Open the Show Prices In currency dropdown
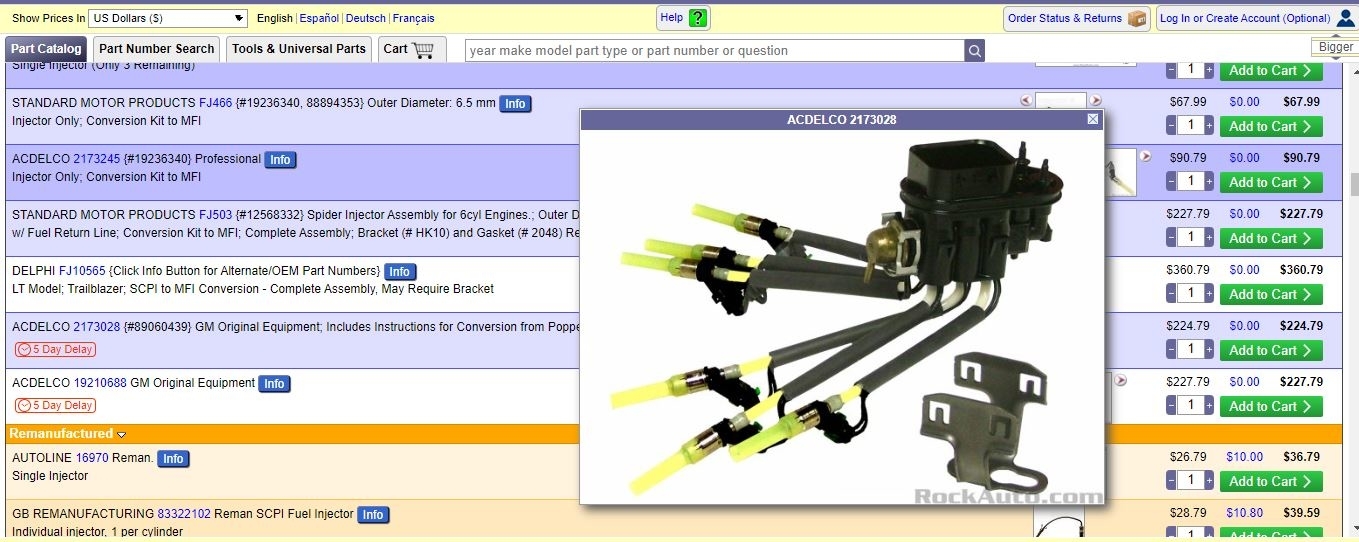This screenshot has width=1359, height=542. point(168,18)
